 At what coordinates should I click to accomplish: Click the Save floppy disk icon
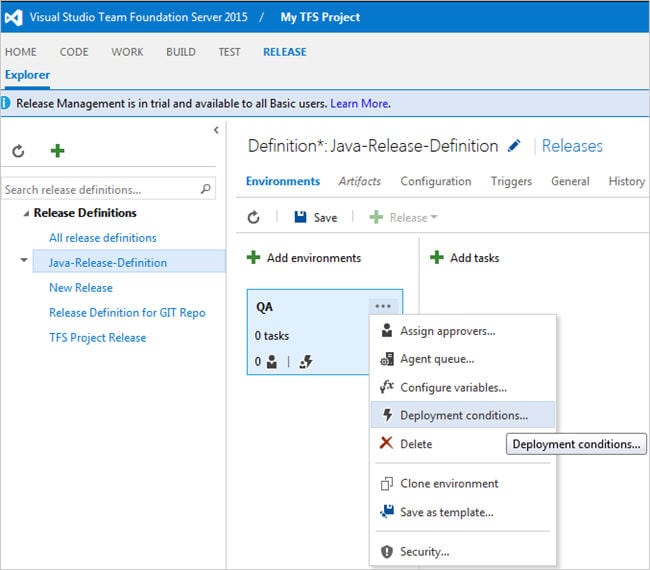pos(300,217)
